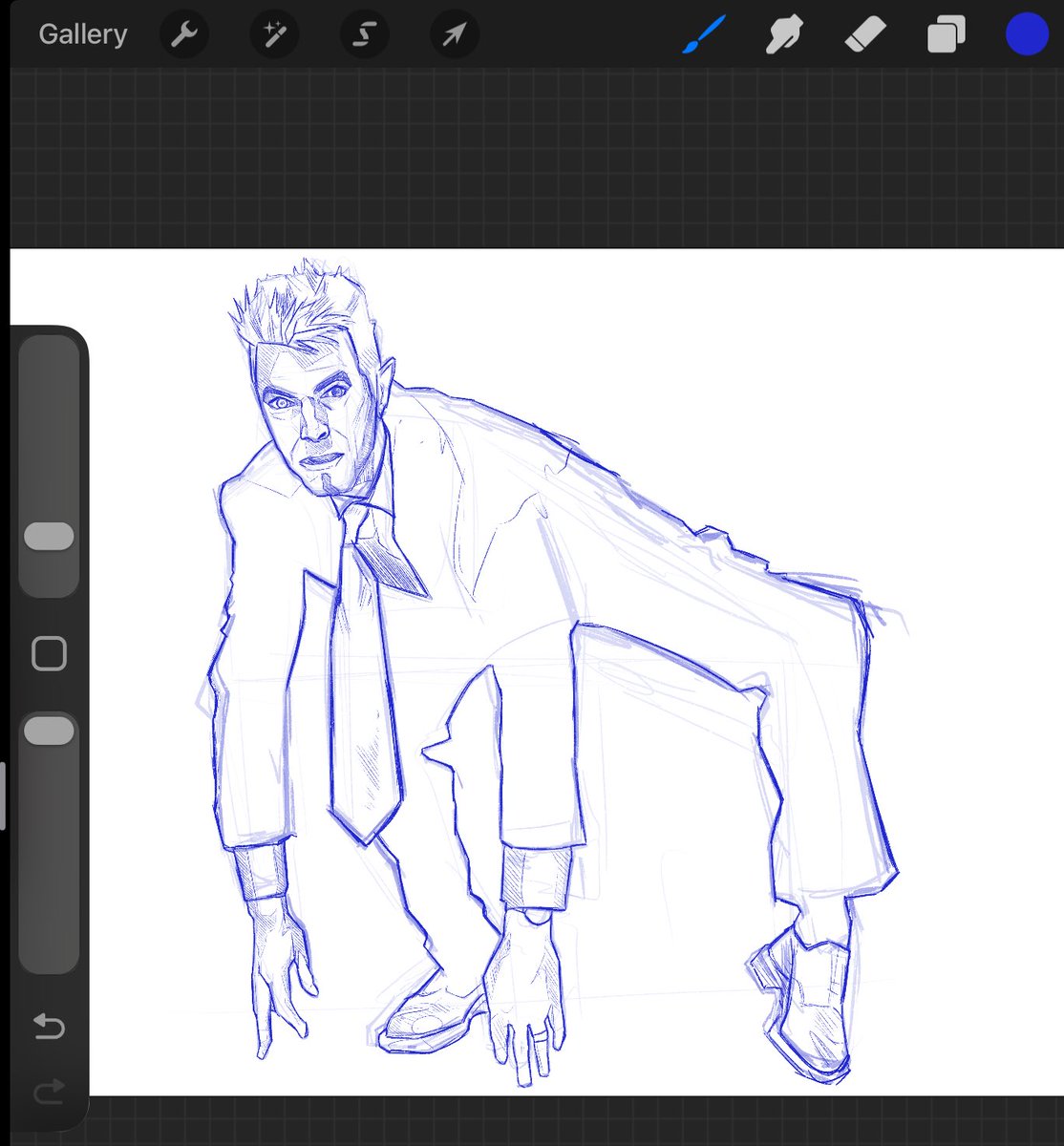Select the Smudge tool
1064x1146 pixels.
(x=784, y=35)
